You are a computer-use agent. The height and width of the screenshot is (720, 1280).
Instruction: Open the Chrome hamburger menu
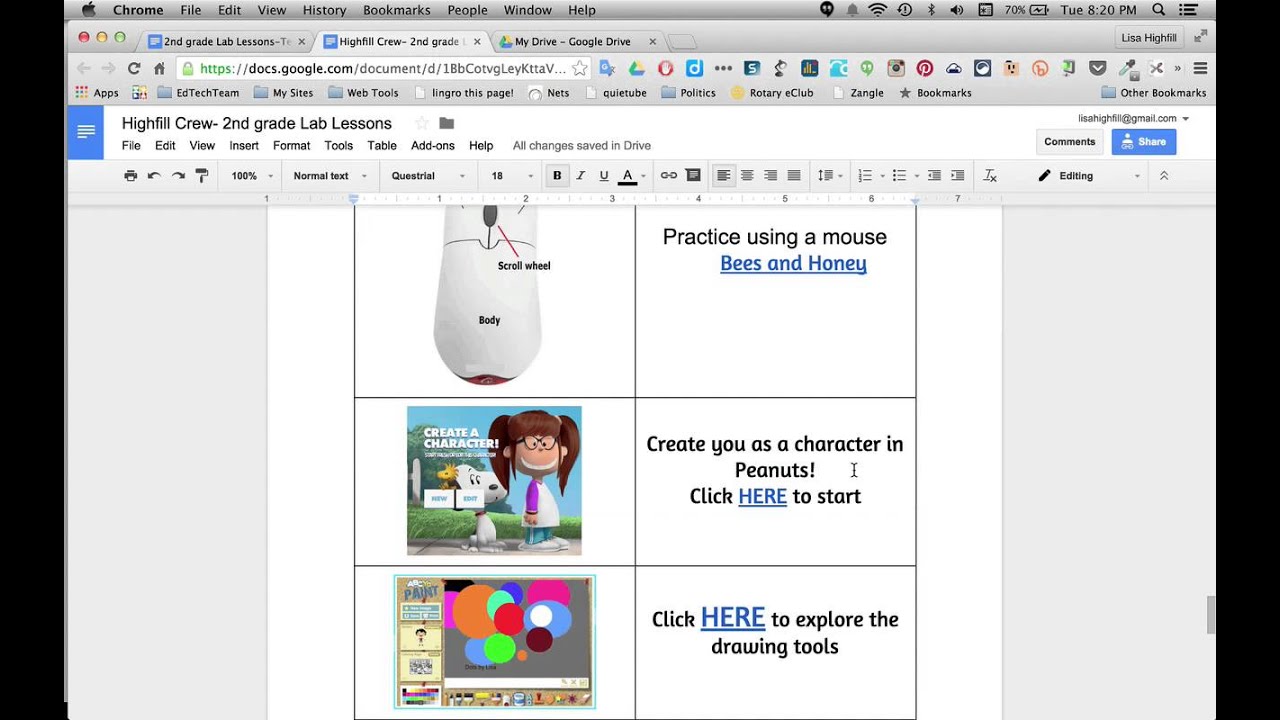coord(1200,68)
